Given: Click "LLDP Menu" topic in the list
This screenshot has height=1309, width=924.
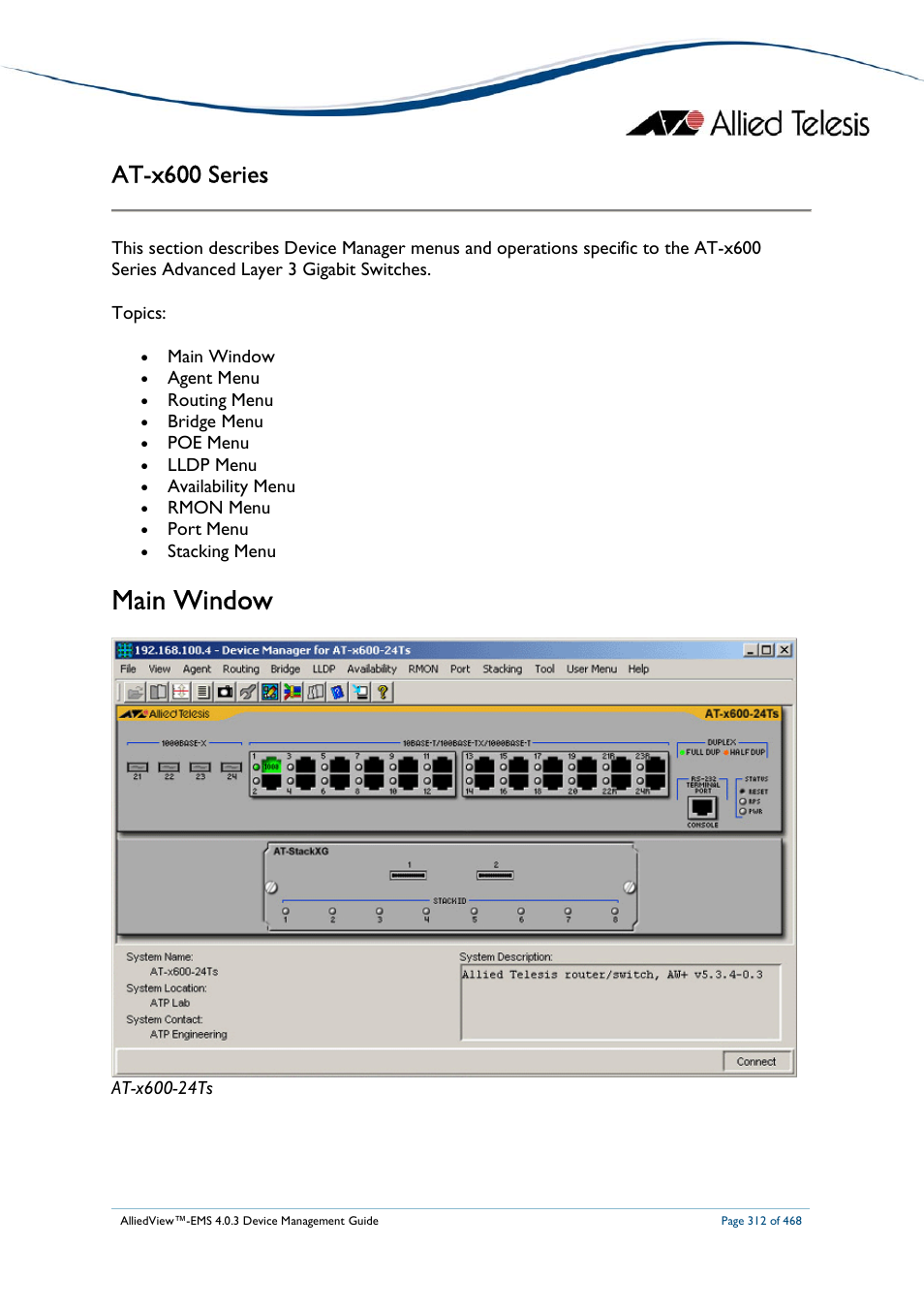Looking at the screenshot, I should (212, 465).
